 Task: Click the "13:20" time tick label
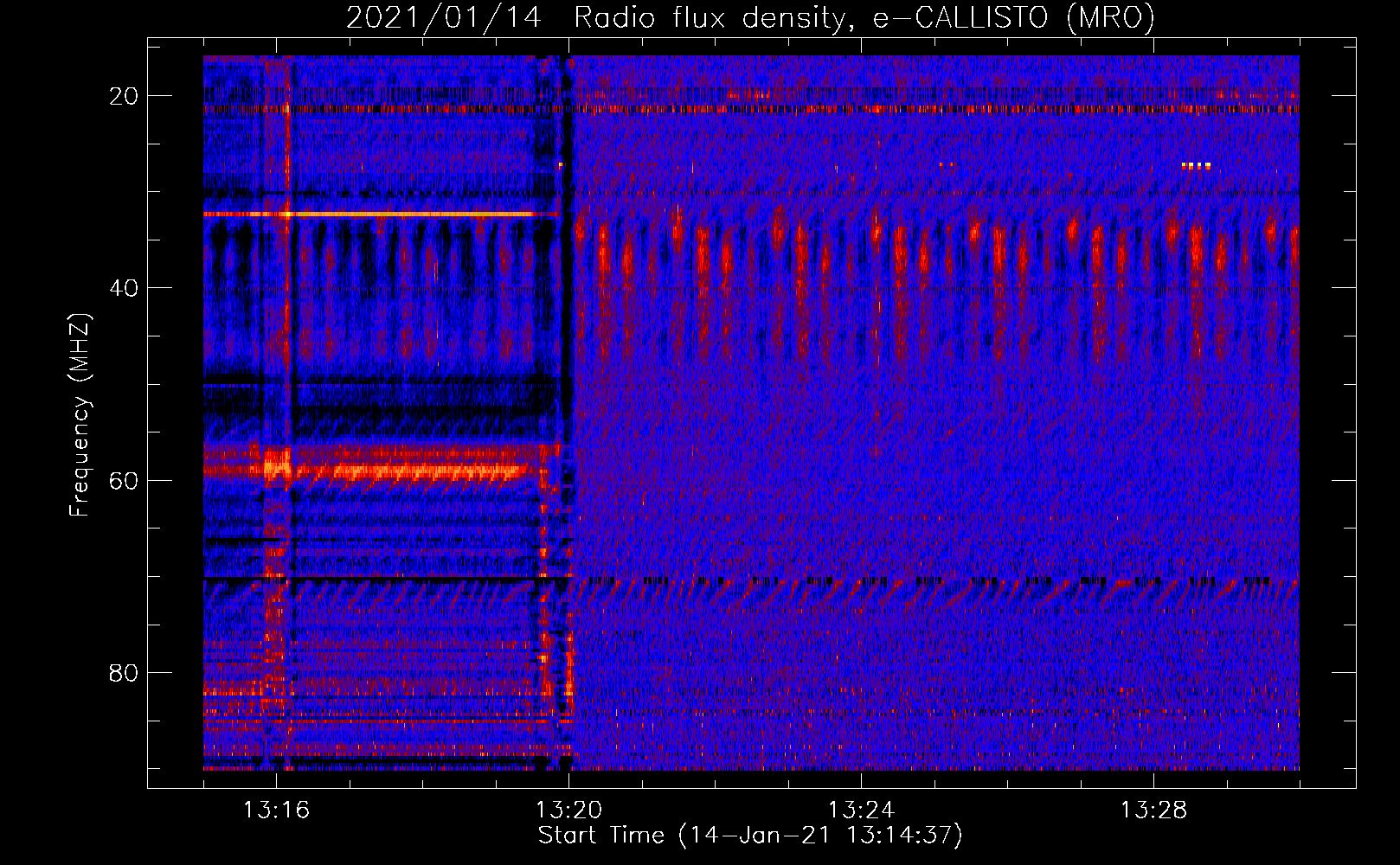(568, 811)
